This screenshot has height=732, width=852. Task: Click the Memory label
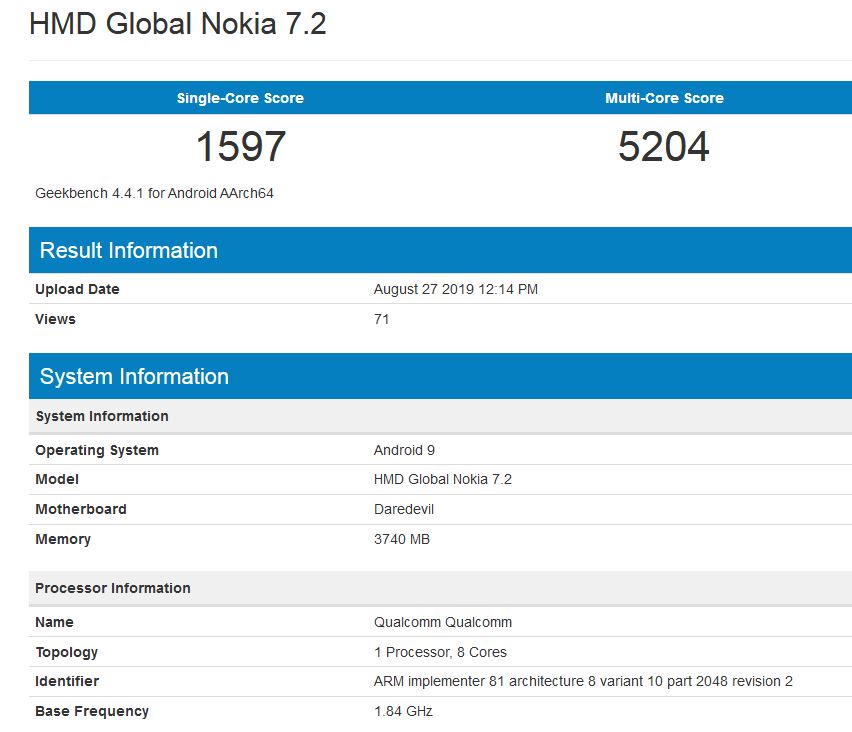63,540
